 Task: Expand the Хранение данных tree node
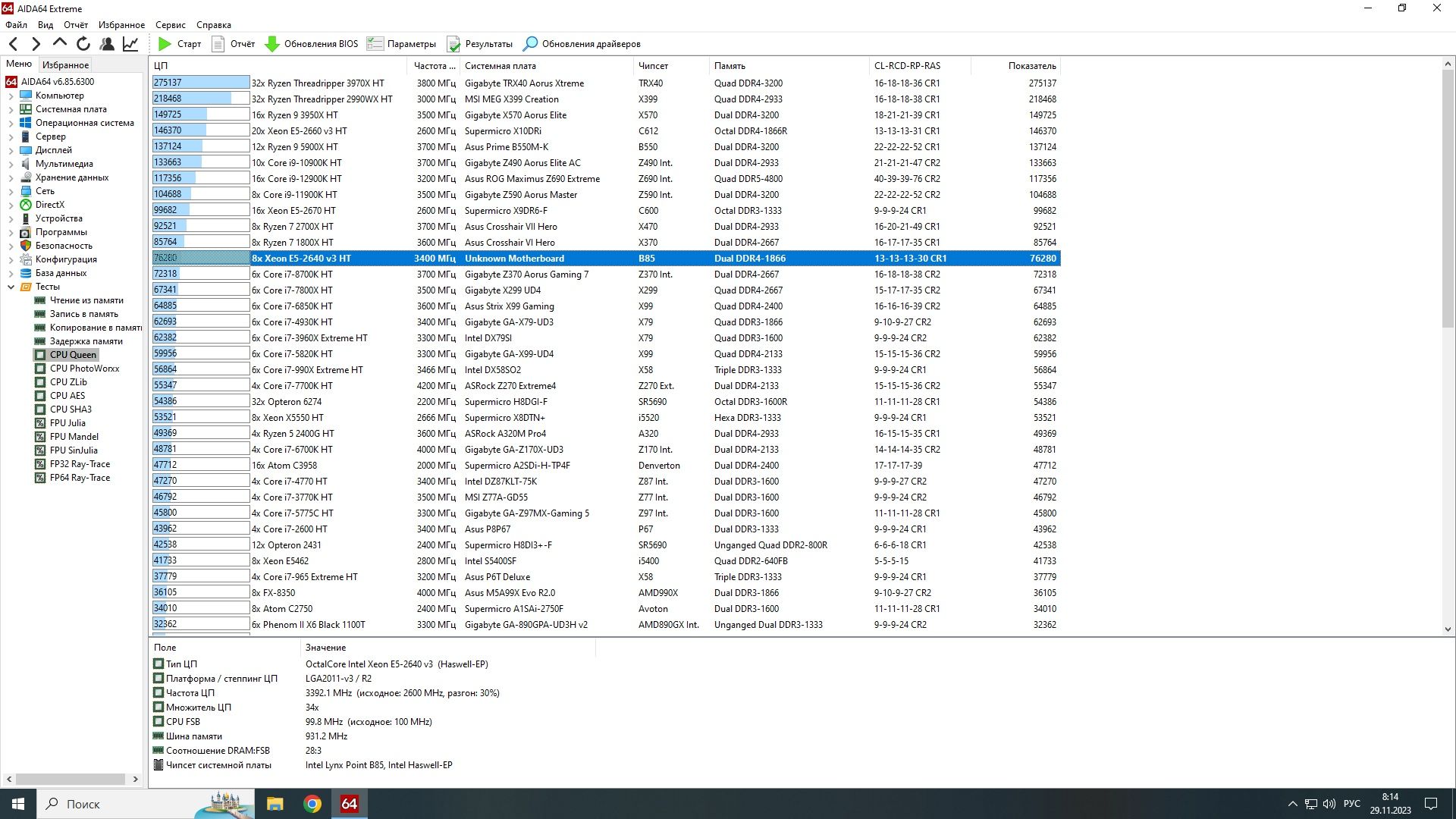coord(11,177)
